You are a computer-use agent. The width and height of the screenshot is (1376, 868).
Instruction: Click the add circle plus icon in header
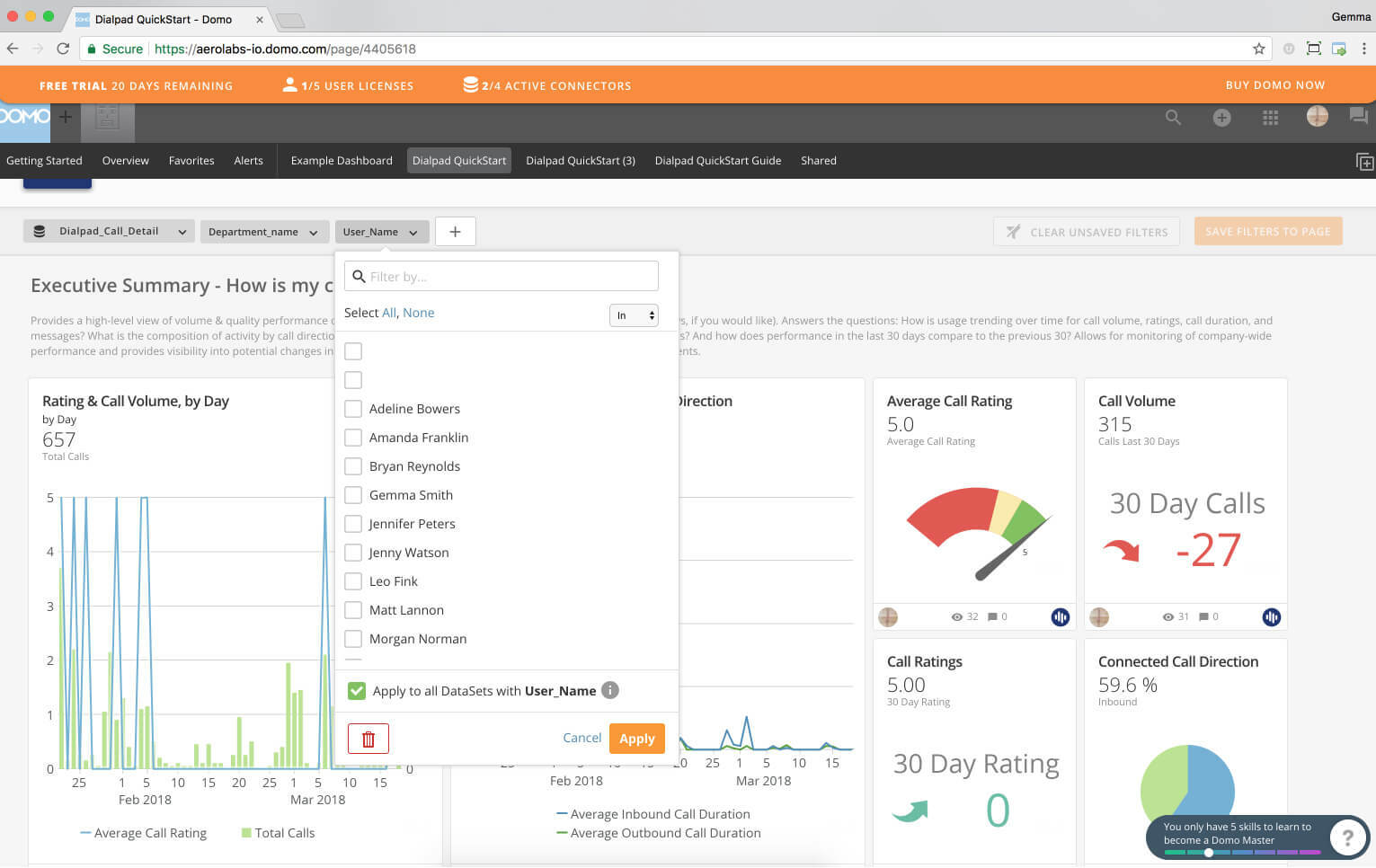[1221, 117]
